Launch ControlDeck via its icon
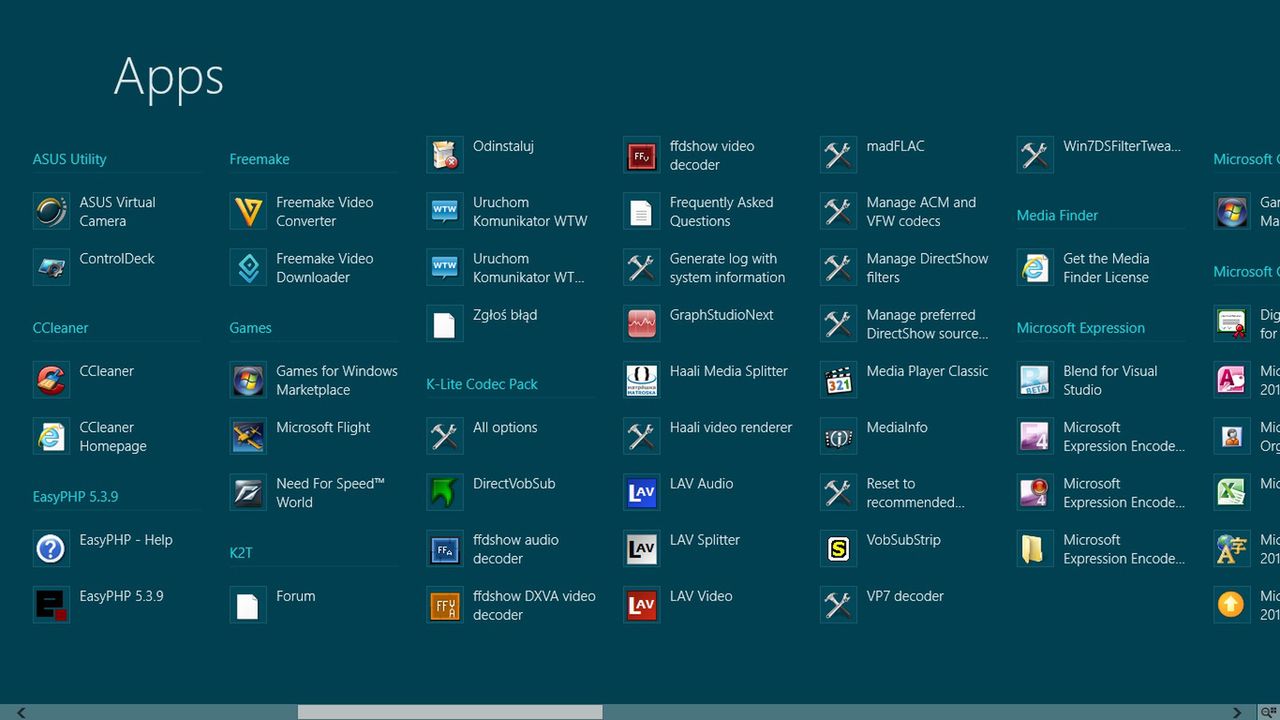This screenshot has width=1280, height=720. coord(51,267)
